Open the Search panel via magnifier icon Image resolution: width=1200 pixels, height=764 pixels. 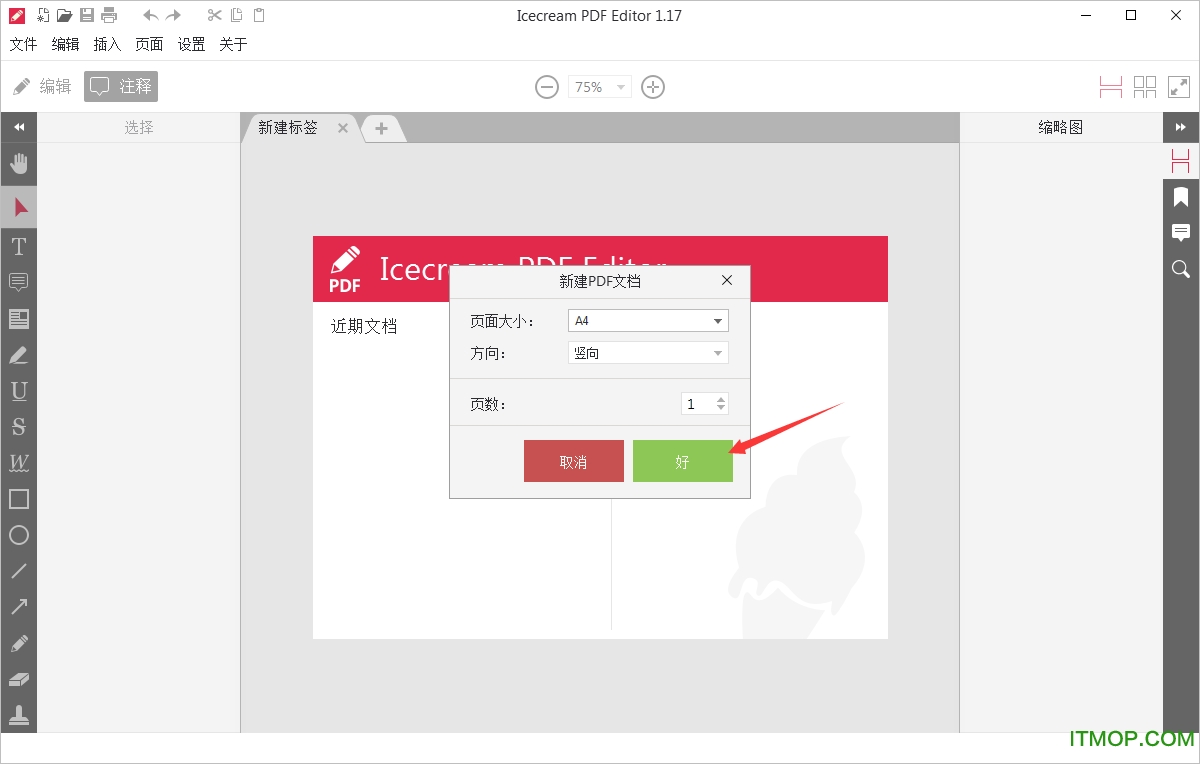click(1181, 268)
